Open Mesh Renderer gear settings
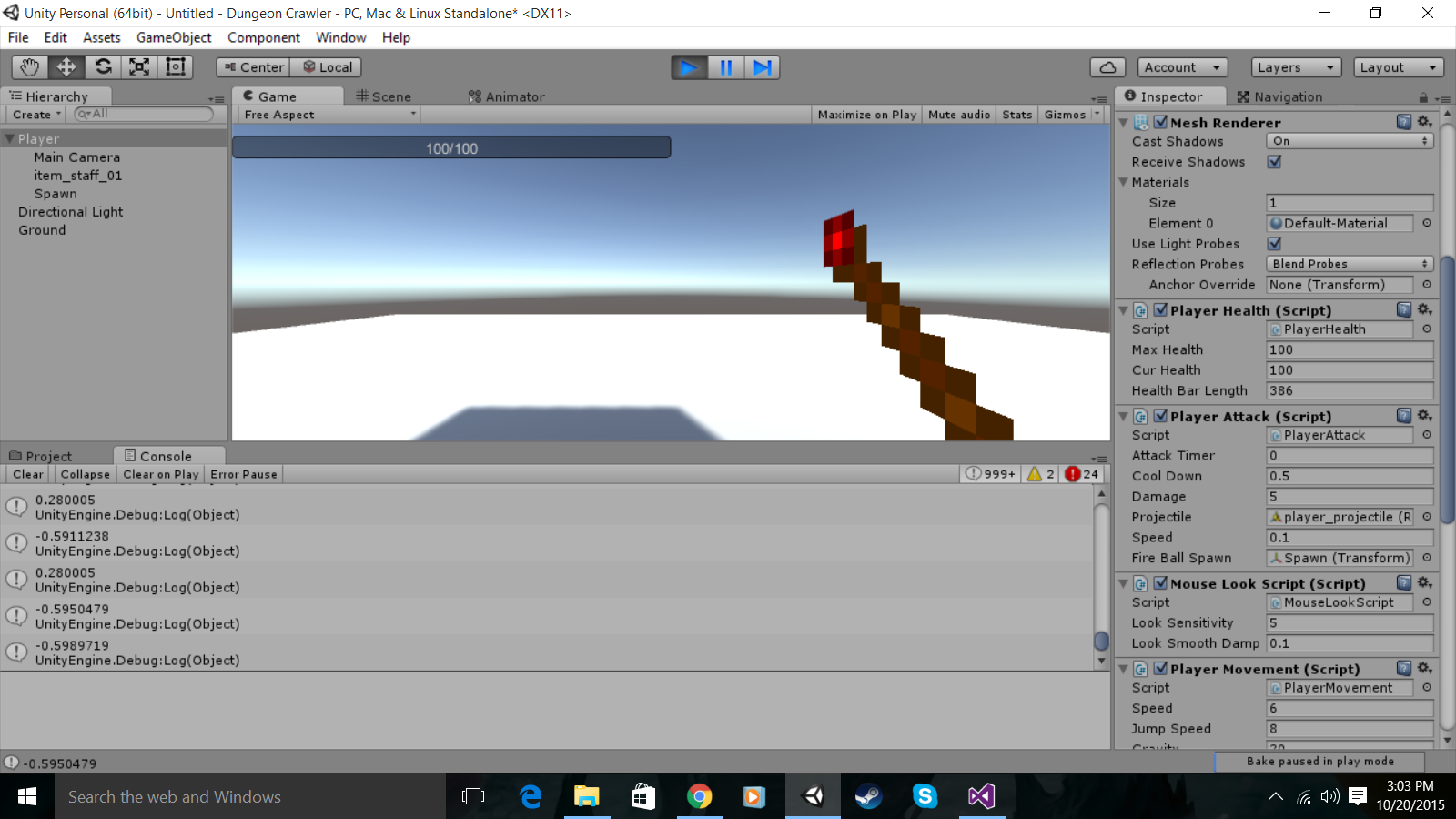 pyautogui.click(x=1425, y=122)
